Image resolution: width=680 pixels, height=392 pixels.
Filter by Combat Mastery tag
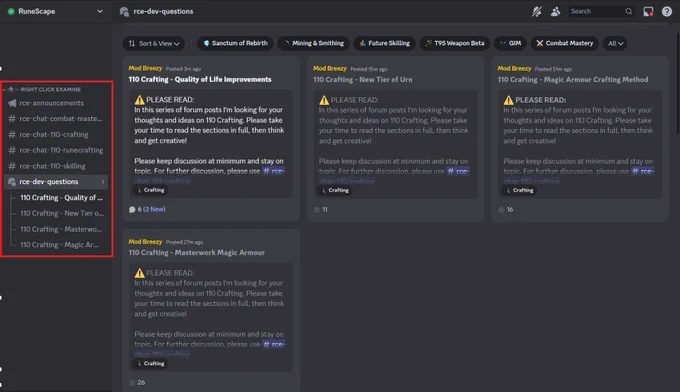(565, 43)
